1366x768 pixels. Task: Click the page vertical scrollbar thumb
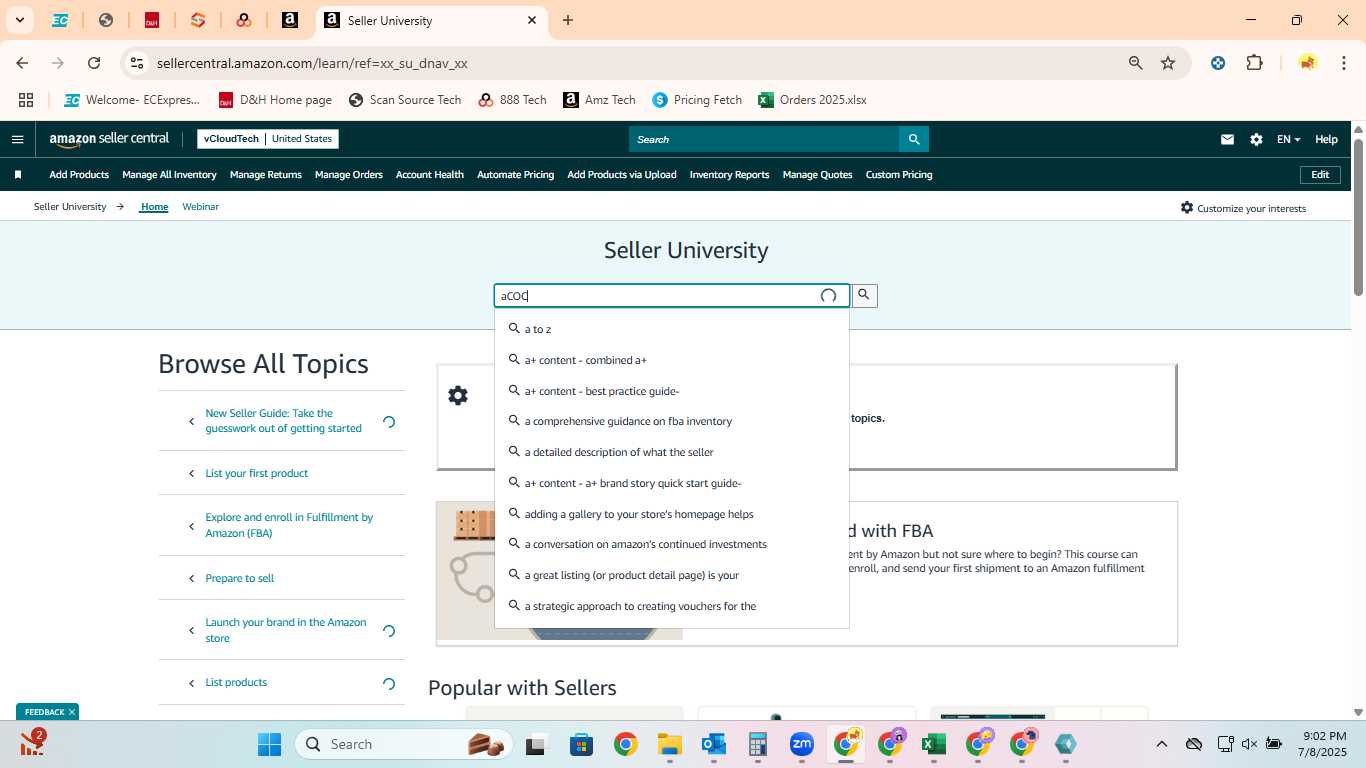1358,216
